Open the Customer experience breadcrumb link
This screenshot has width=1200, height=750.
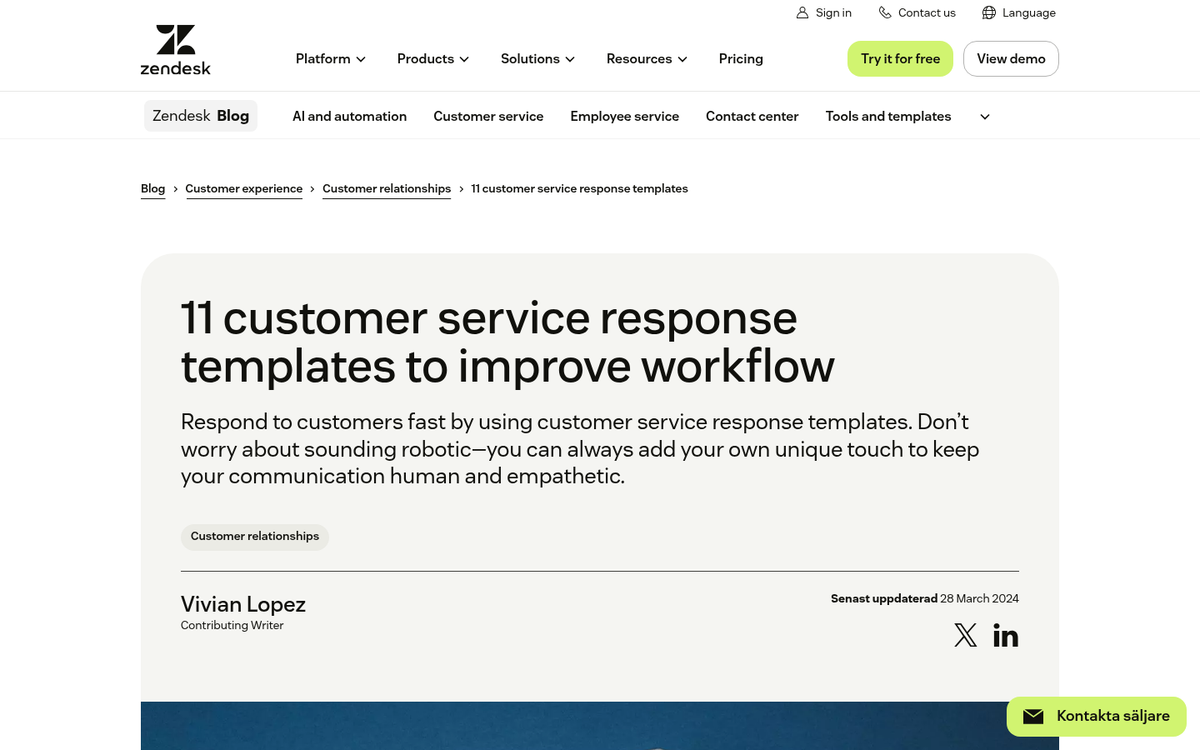244,188
